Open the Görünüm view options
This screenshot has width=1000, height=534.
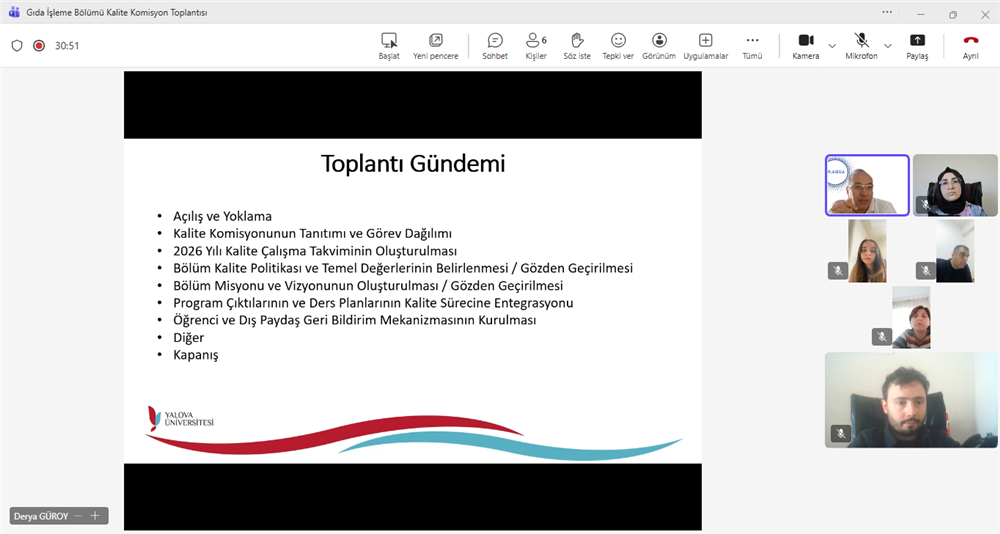tap(660, 45)
